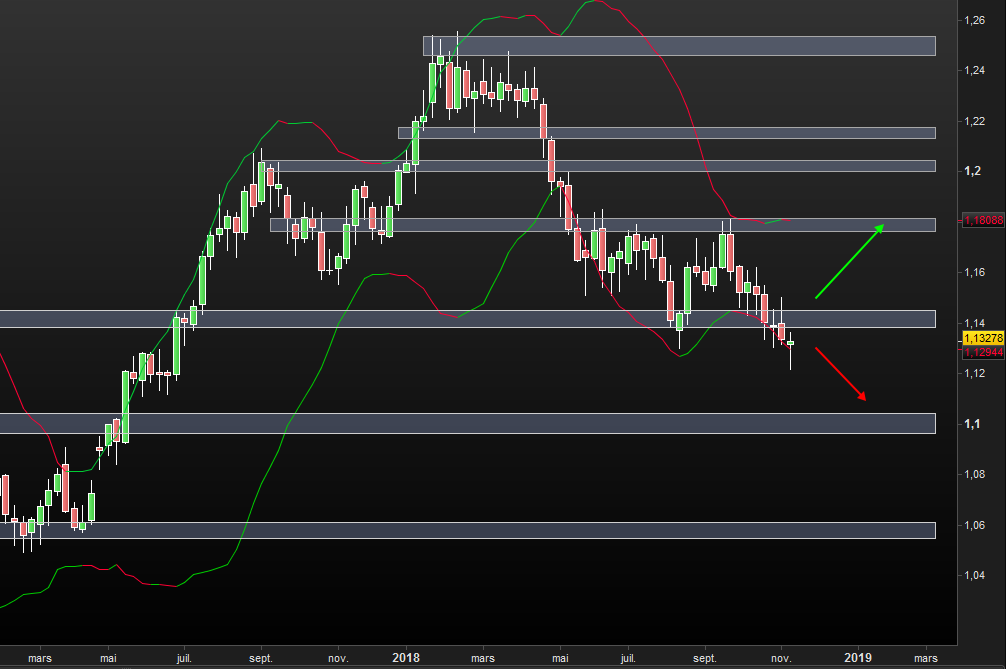Click the 1,26 price axis label
The width and height of the screenshot is (1006, 669).
[x=975, y=21]
